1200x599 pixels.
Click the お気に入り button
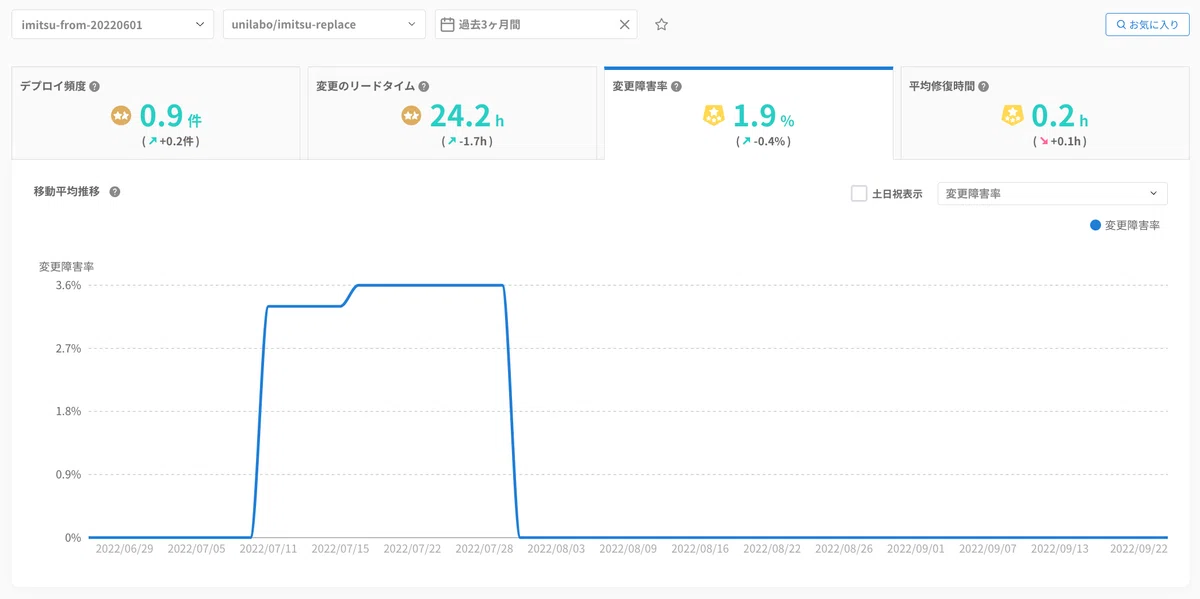(x=1147, y=24)
